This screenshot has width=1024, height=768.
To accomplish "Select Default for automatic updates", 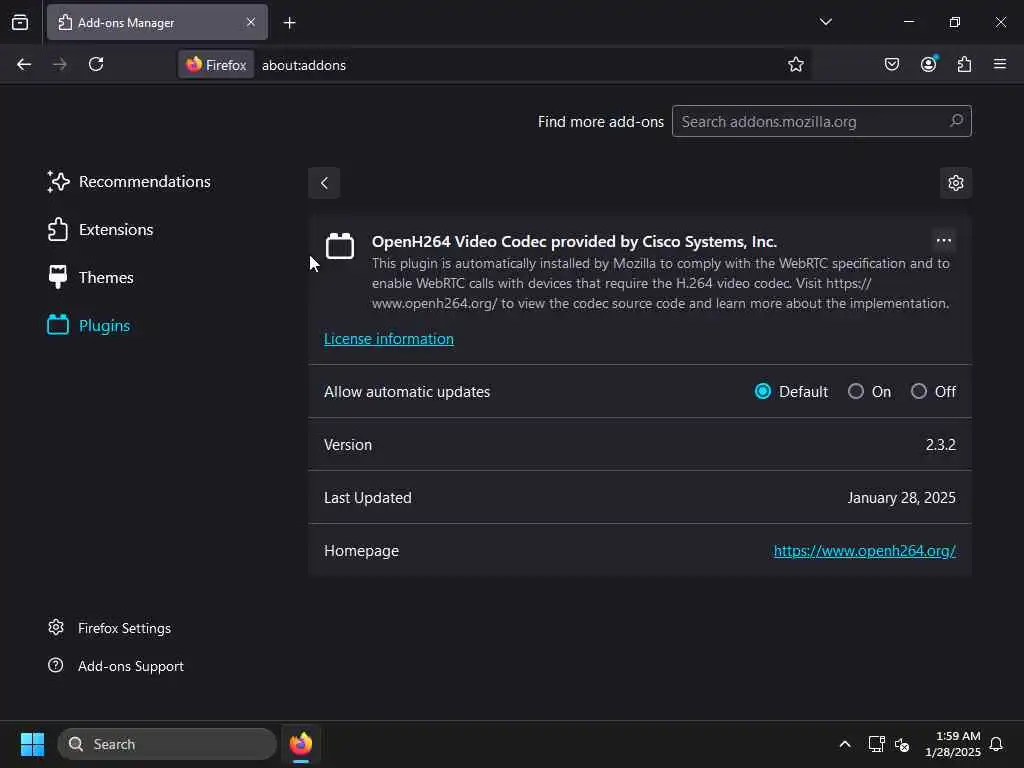I will [x=762, y=391].
